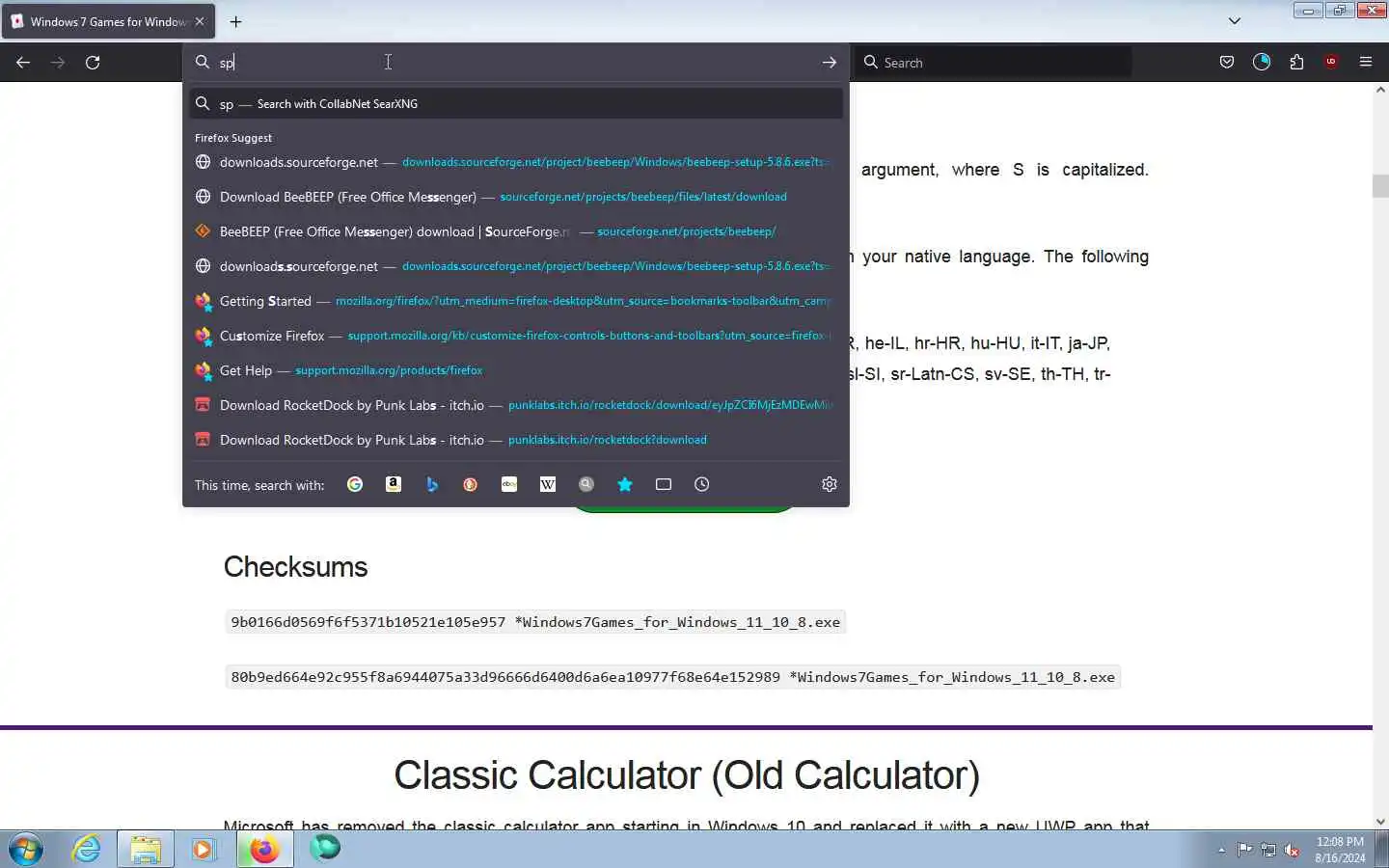Choose BeeBEEP download | SourceForge suggestion
Screen dimensions: 1389x868
(516, 231)
